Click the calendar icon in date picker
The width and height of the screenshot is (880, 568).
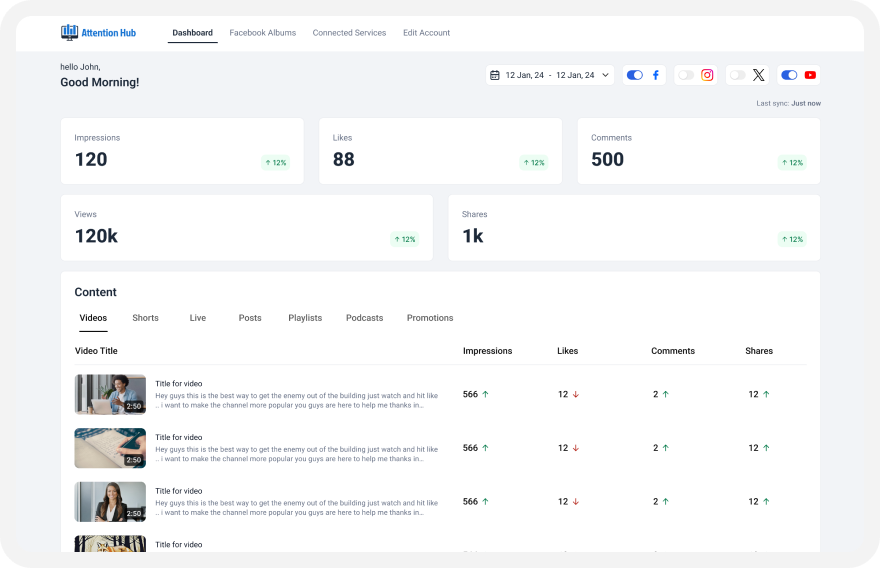tap(495, 75)
